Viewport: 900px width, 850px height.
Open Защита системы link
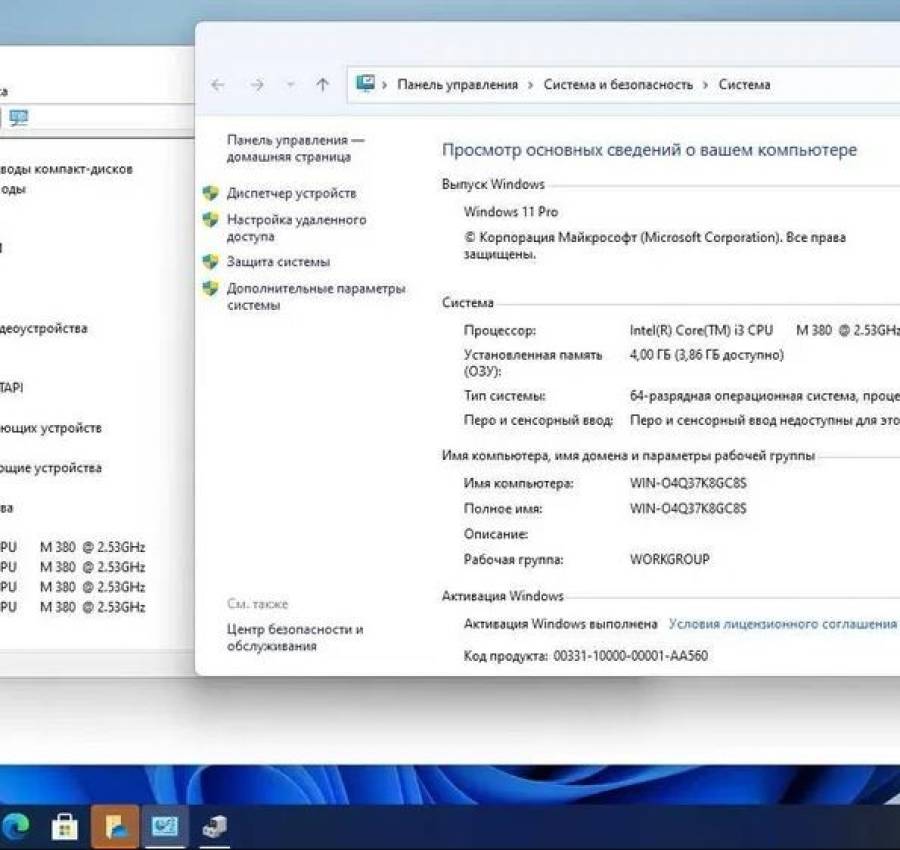pyautogui.click(x=278, y=262)
